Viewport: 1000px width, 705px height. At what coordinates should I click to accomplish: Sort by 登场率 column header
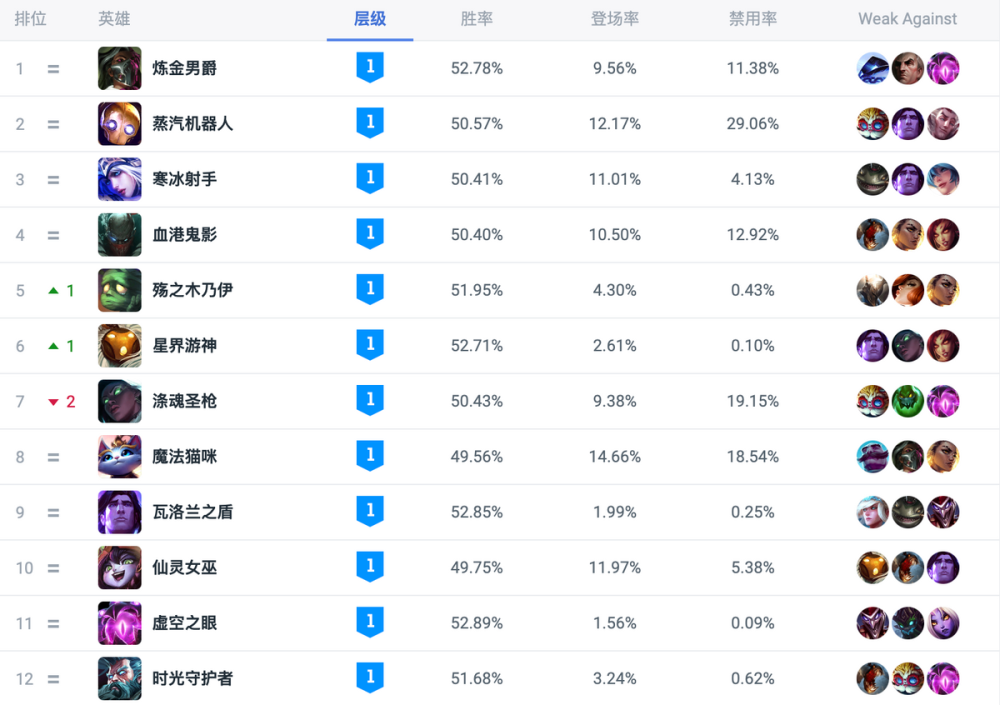pos(614,19)
